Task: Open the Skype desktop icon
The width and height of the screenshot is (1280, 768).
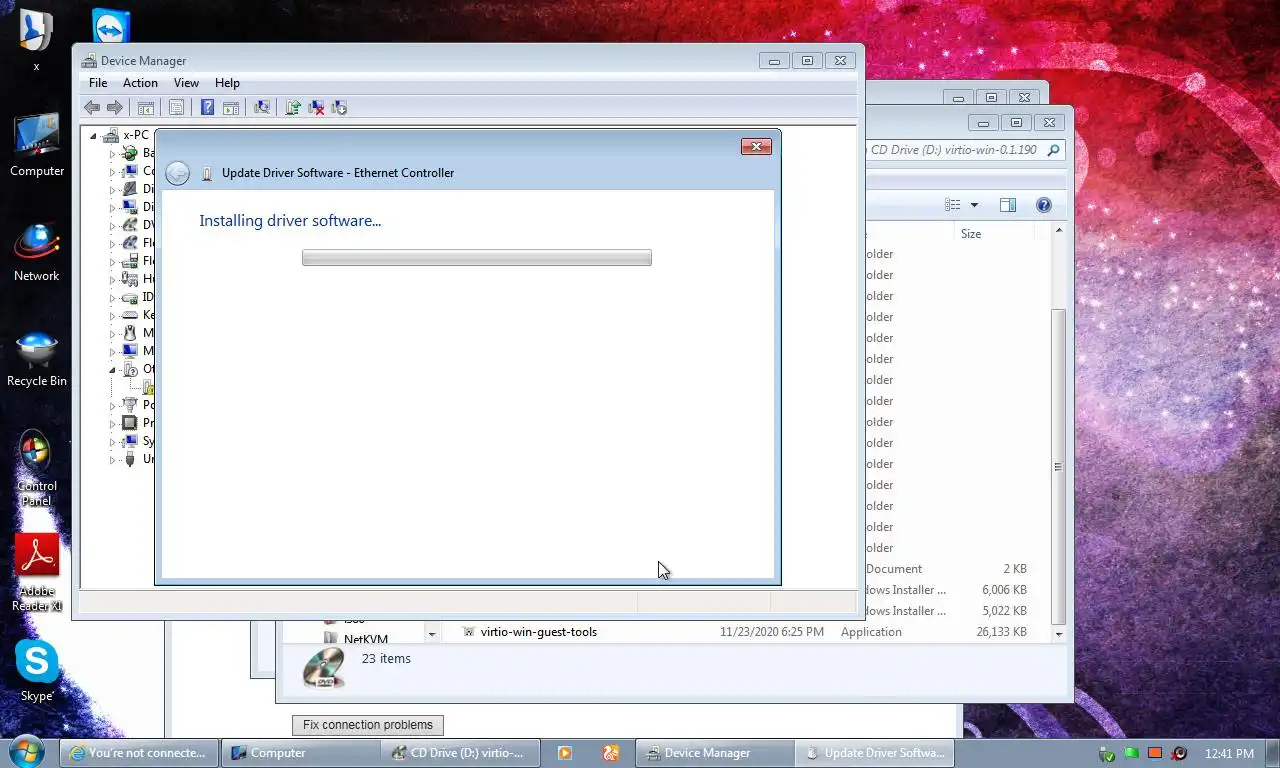Action: pyautogui.click(x=37, y=671)
